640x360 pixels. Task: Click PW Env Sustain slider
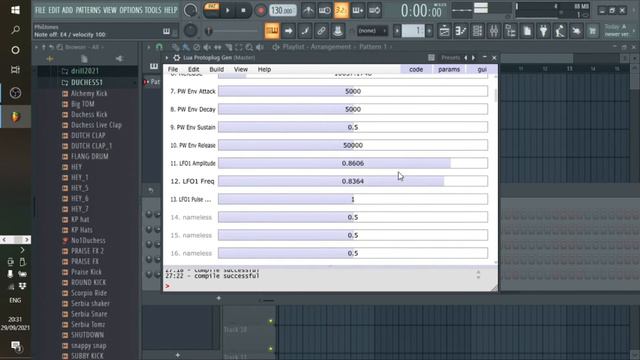(x=353, y=127)
